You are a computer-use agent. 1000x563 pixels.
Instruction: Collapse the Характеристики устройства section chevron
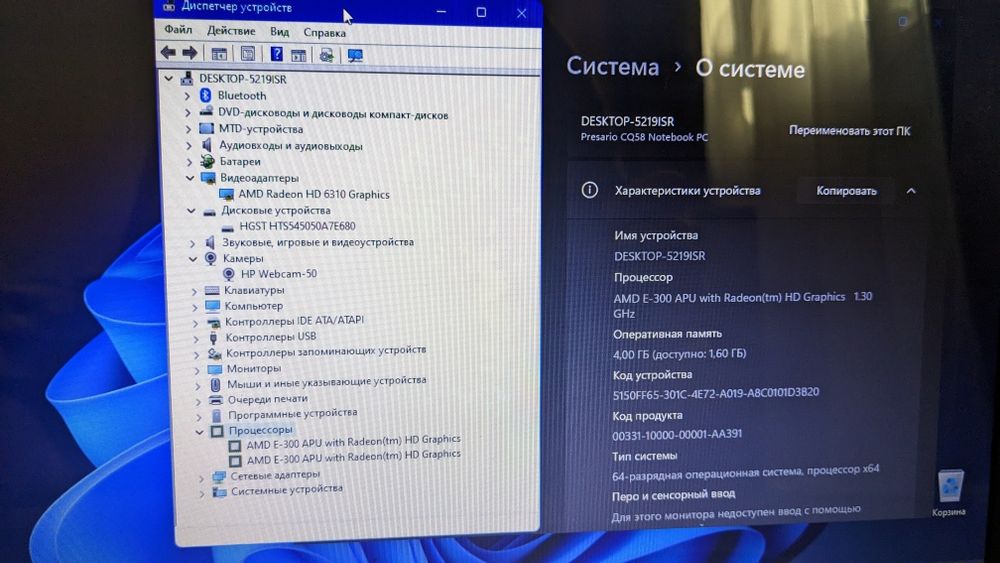pos(911,191)
